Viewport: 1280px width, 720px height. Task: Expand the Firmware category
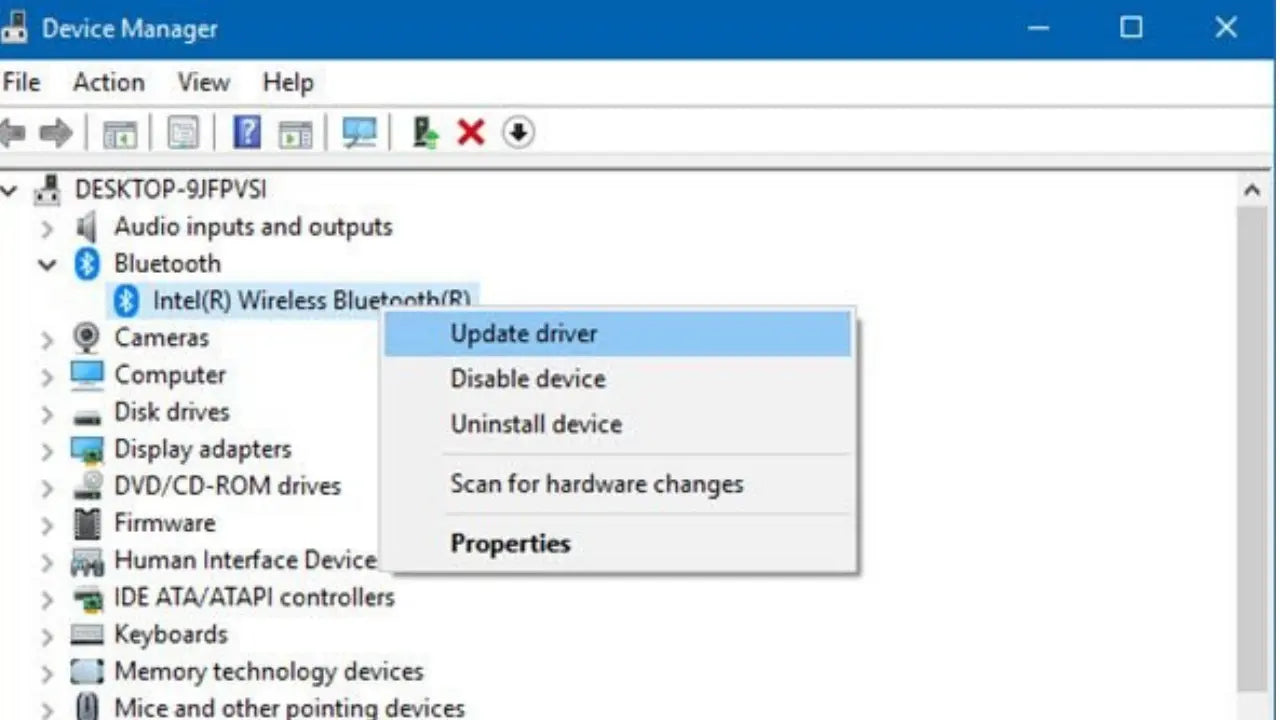point(46,525)
